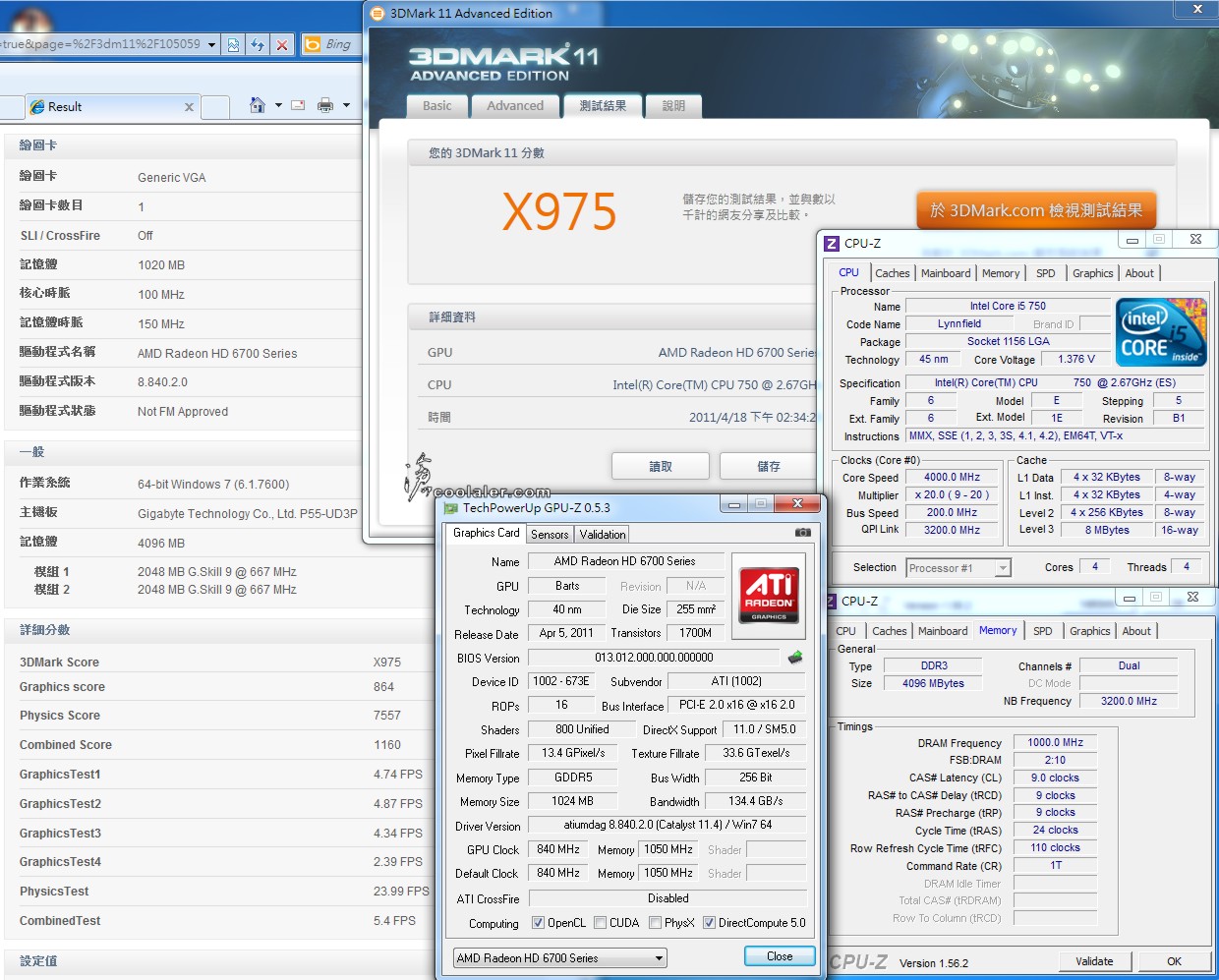Click browser Home icon
1219x980 pixels.
[258, 105]
